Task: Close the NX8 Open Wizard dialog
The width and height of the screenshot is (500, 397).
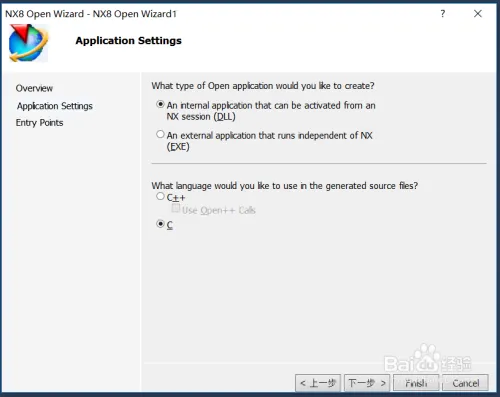Action: 478,14
